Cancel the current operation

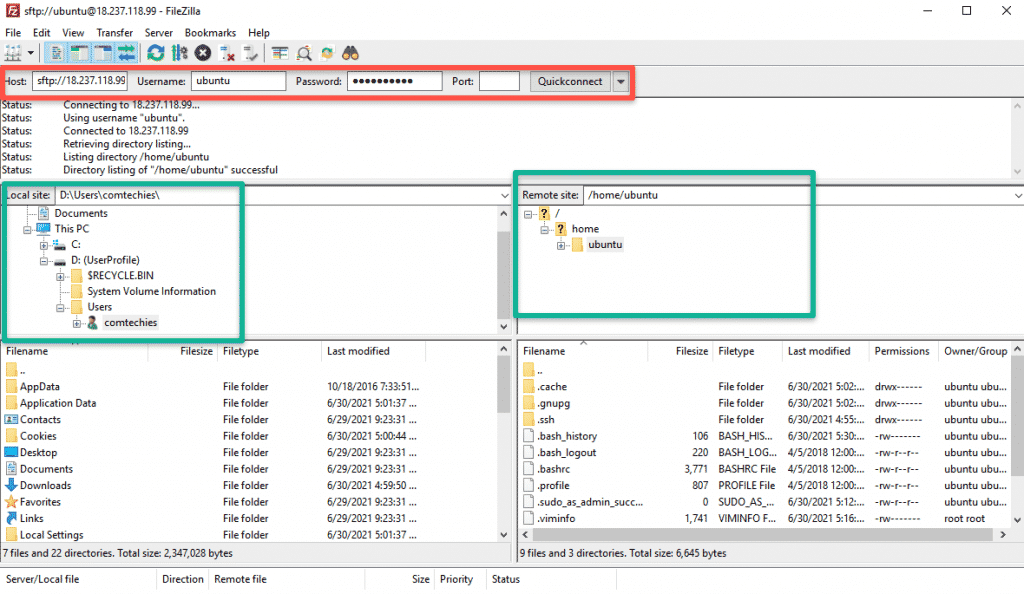(203, 53)
